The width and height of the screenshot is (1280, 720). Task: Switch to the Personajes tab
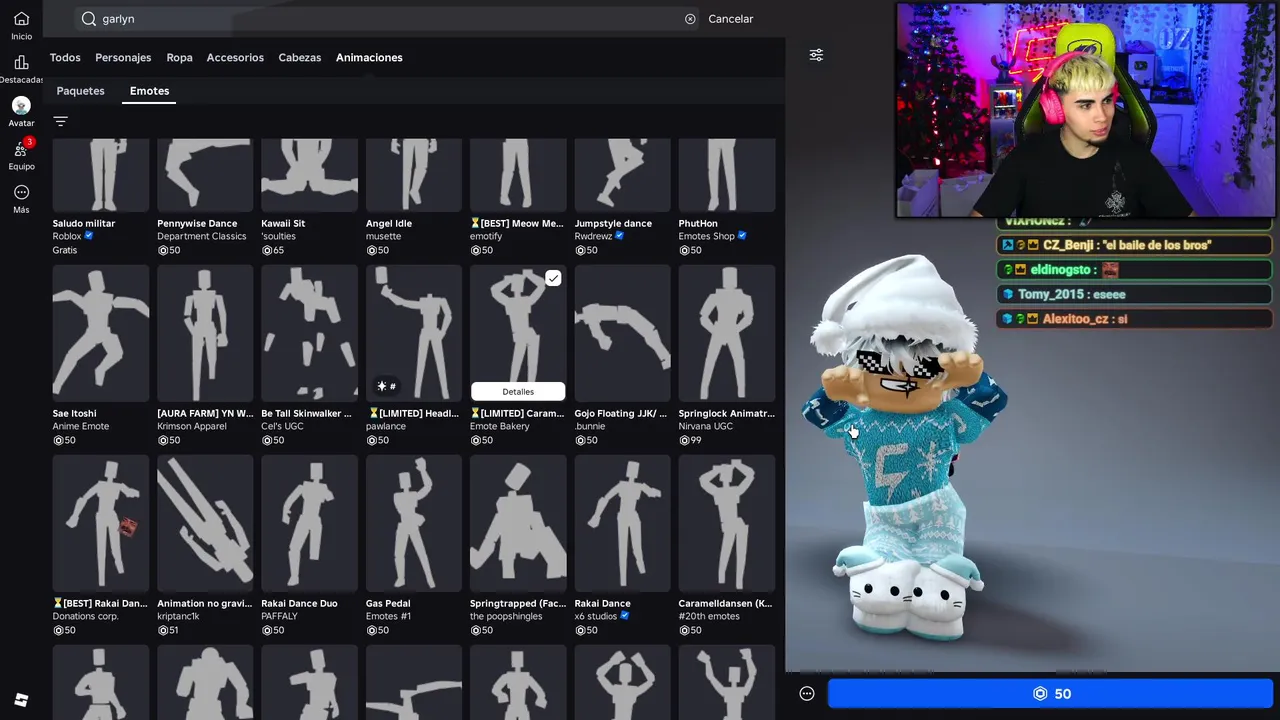pos(123,58)
